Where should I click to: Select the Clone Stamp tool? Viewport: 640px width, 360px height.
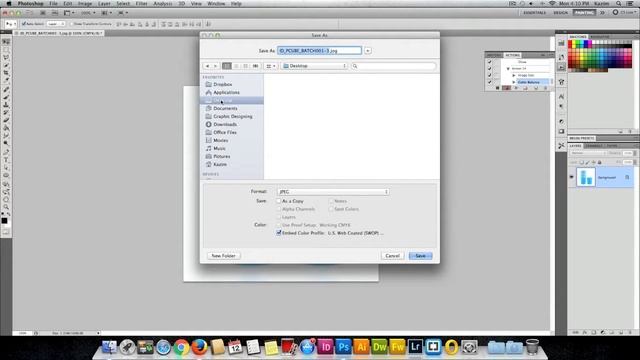6,105
